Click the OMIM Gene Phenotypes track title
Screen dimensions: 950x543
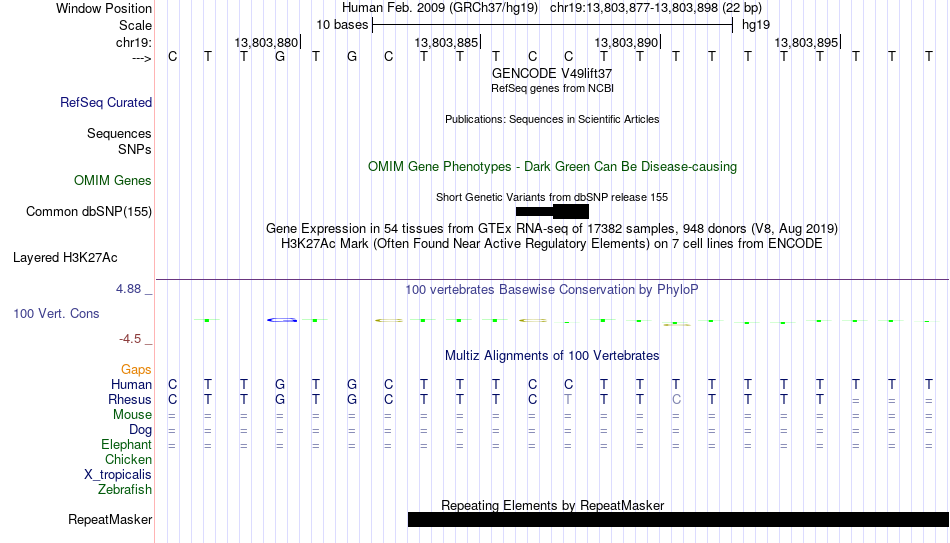pyautogui.click(x=552, y=167)
